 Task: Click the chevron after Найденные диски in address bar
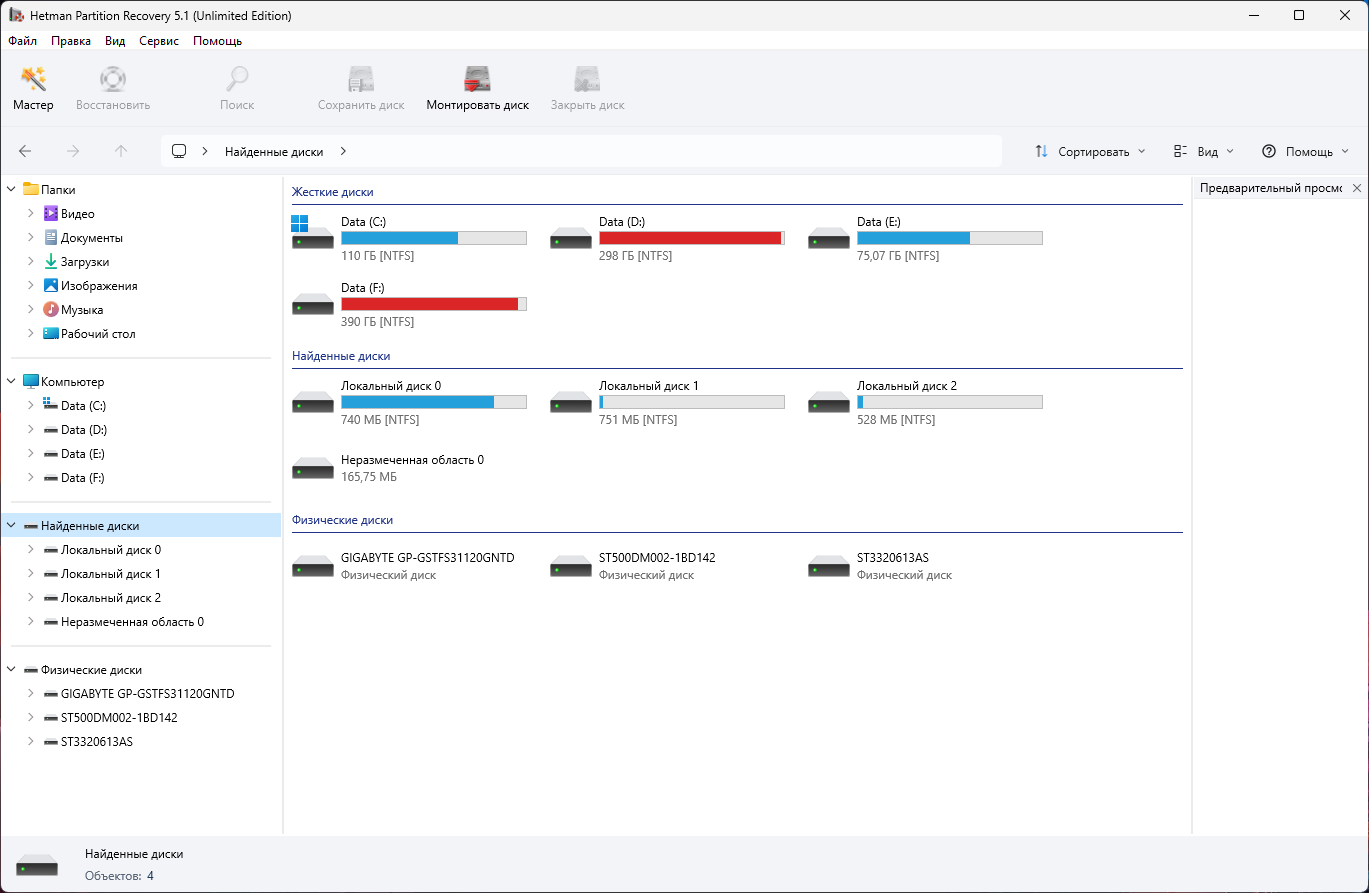[343, 151]
